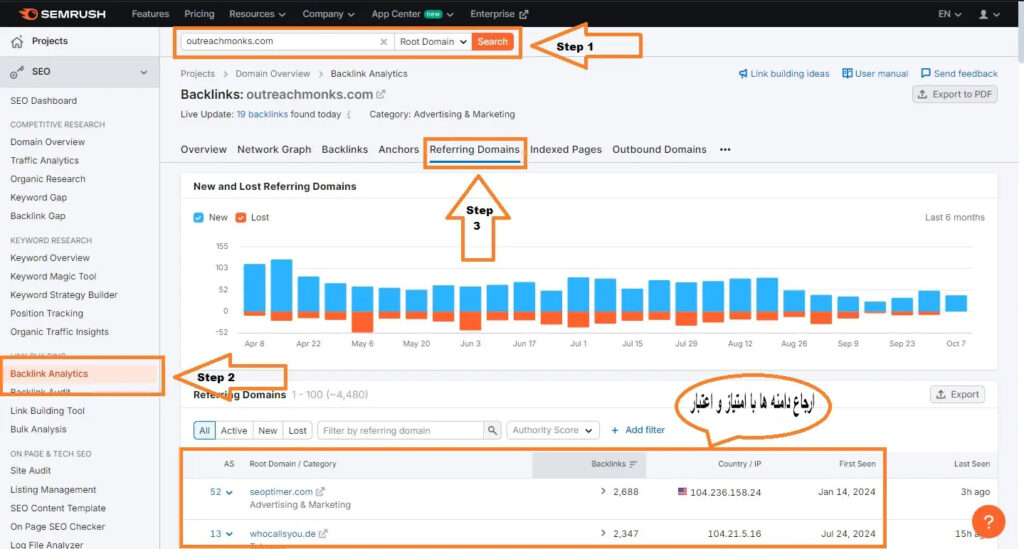Open the user account icon

pyautogui.click(x=983, y=14)
